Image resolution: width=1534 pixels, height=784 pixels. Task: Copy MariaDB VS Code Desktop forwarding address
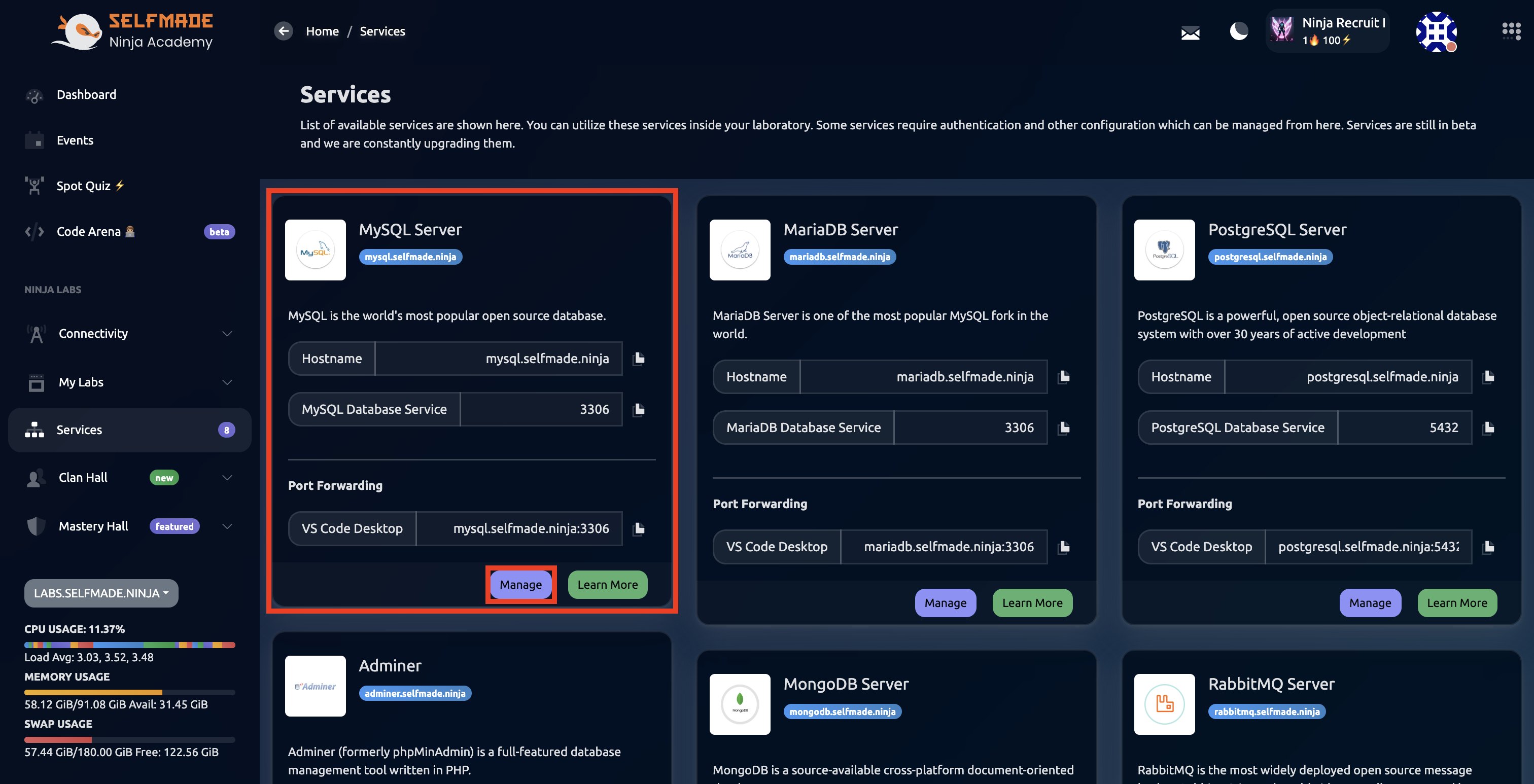(x=1064, y=547)
